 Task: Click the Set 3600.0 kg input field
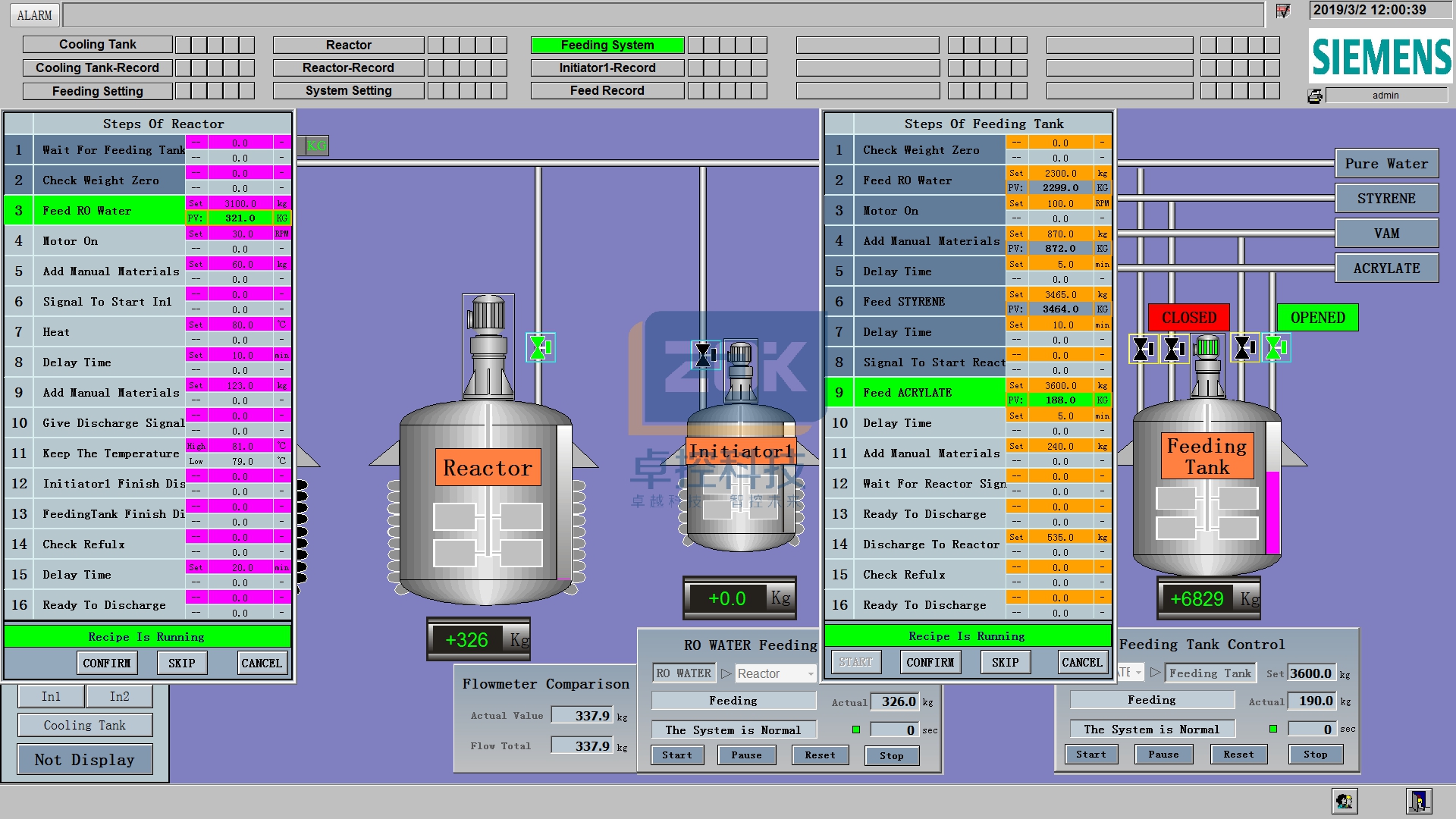pyautogui.click(x=1311, y=673)
